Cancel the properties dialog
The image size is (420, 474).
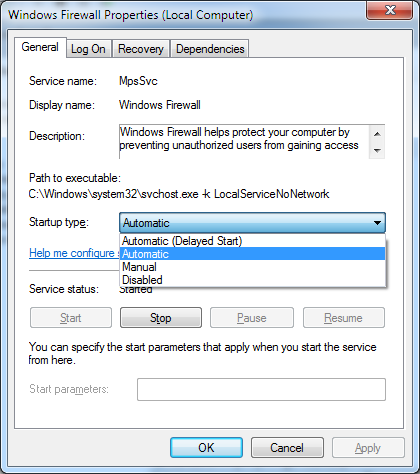[287, 448]
